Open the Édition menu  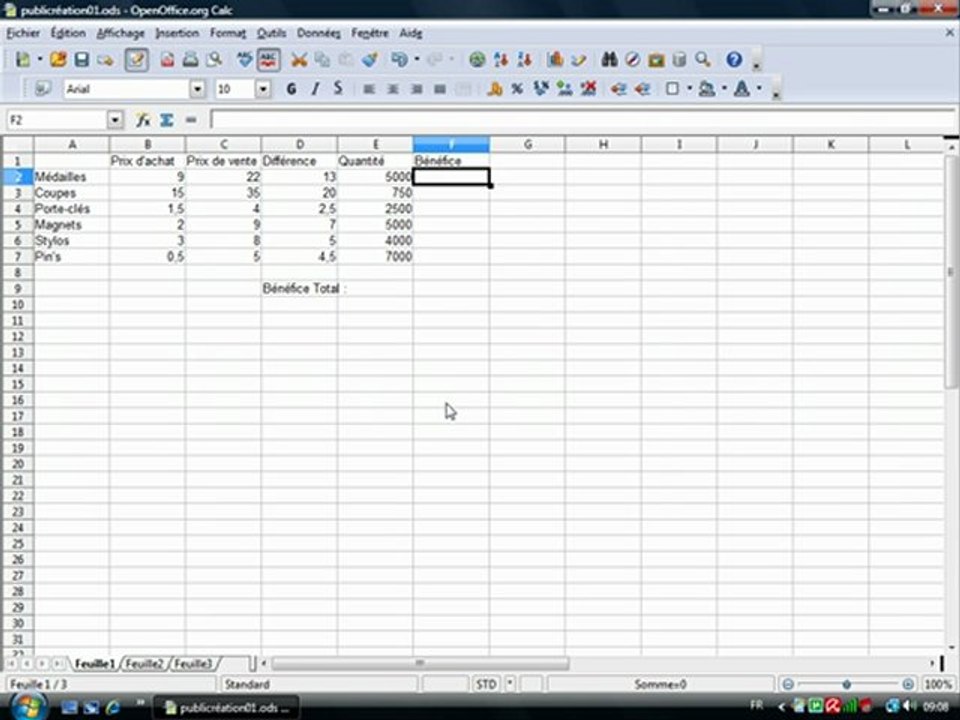pyautogui.click(x=68, y=33)
